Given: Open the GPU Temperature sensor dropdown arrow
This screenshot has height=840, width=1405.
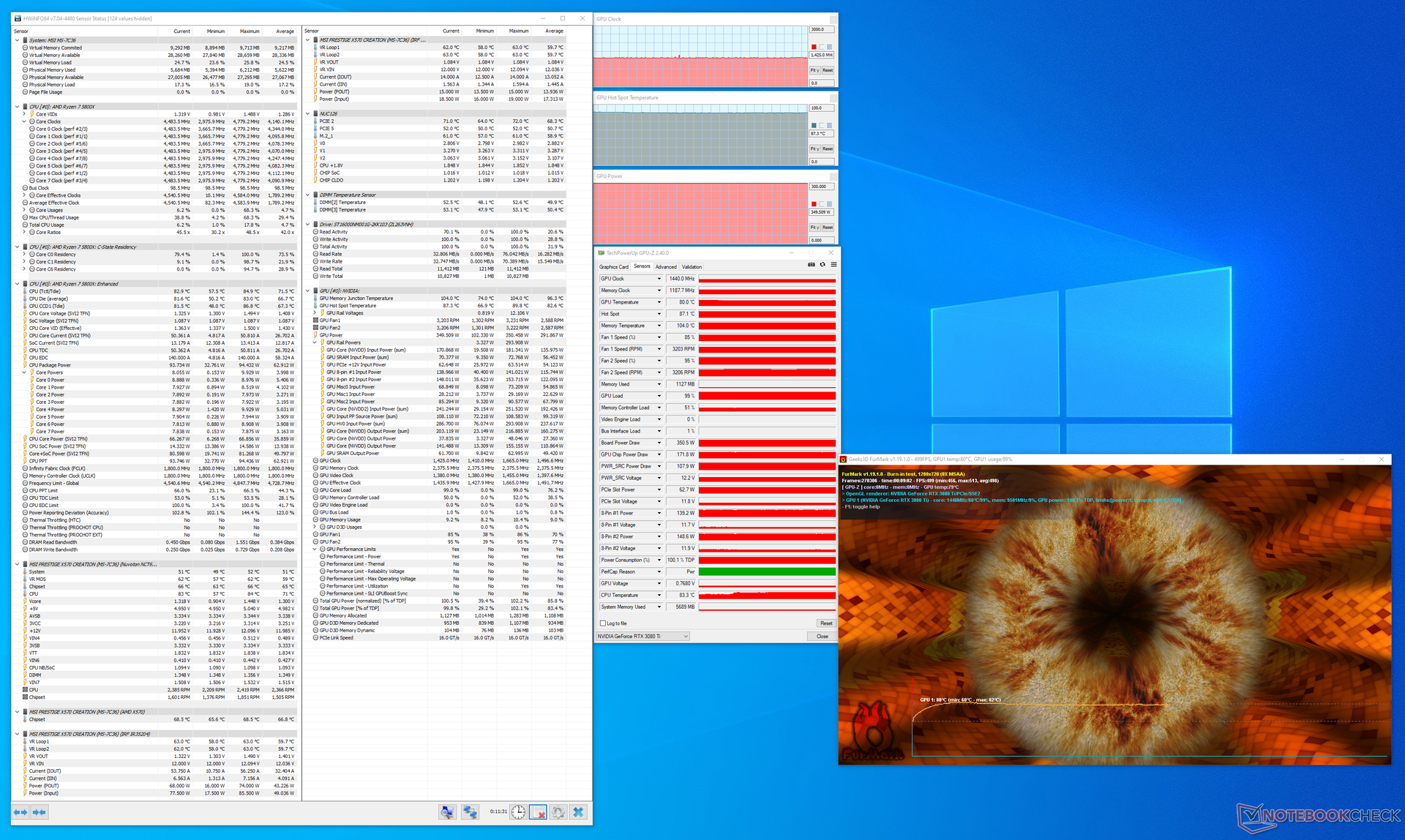Looking at the screenshot, I should (x=659, y=302).
